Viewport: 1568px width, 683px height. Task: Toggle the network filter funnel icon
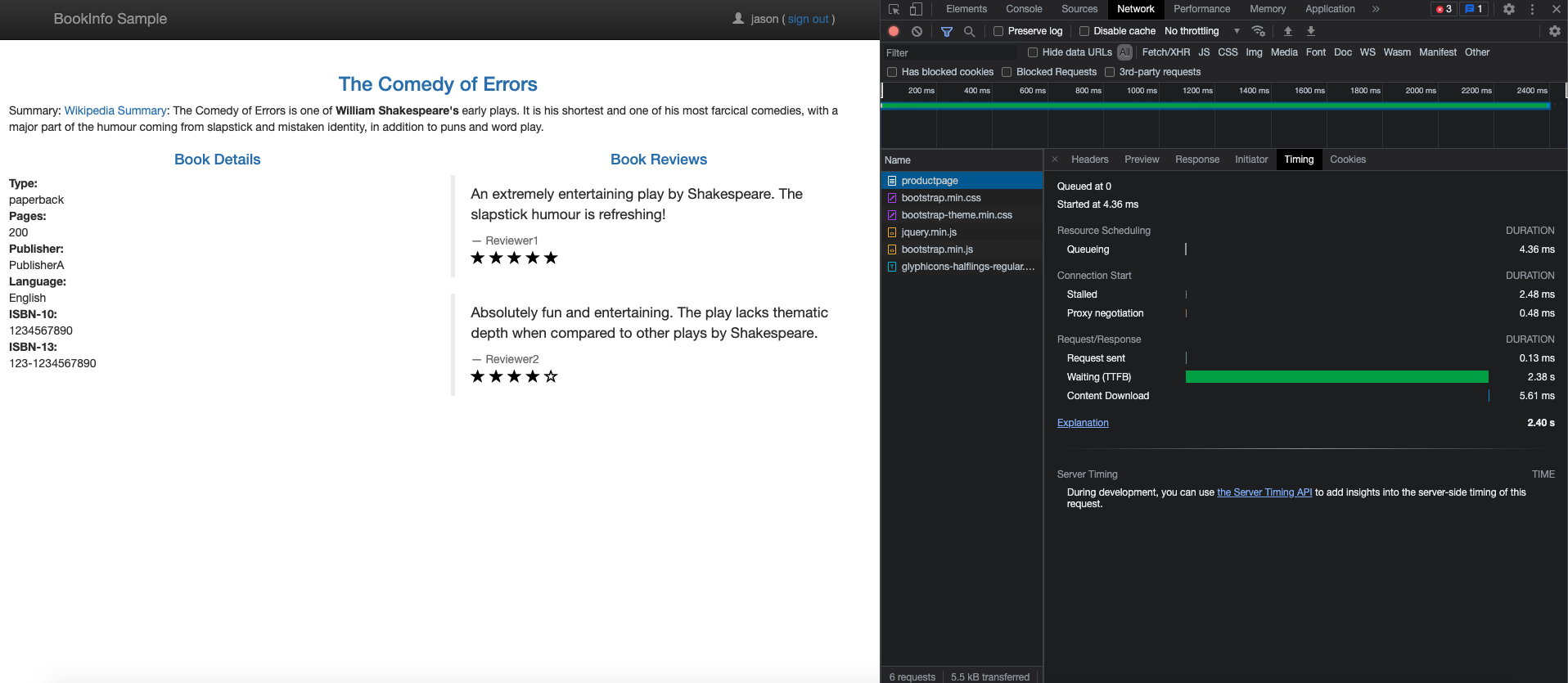(947, 31)
